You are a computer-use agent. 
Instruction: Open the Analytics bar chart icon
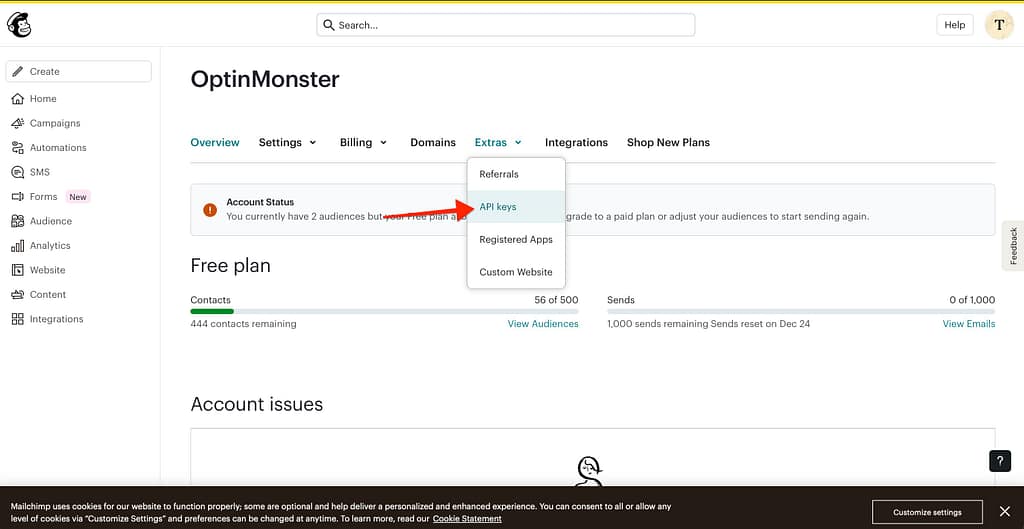coord(17,246)
